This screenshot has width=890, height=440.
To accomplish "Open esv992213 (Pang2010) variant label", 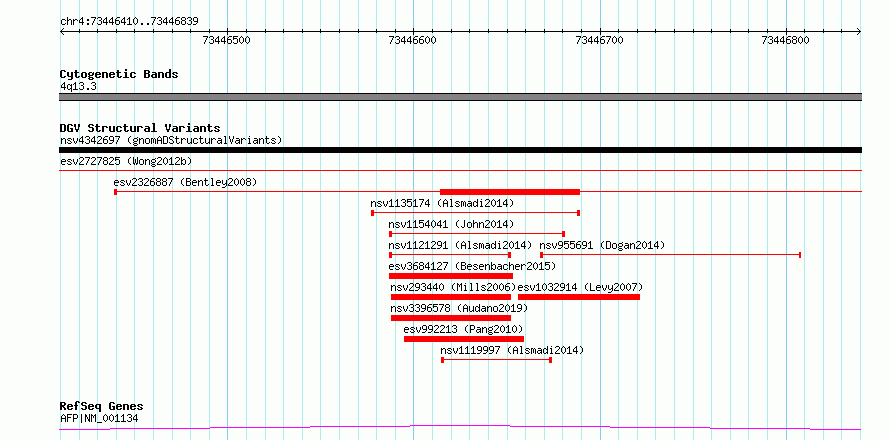I will (x=463, y=329).
